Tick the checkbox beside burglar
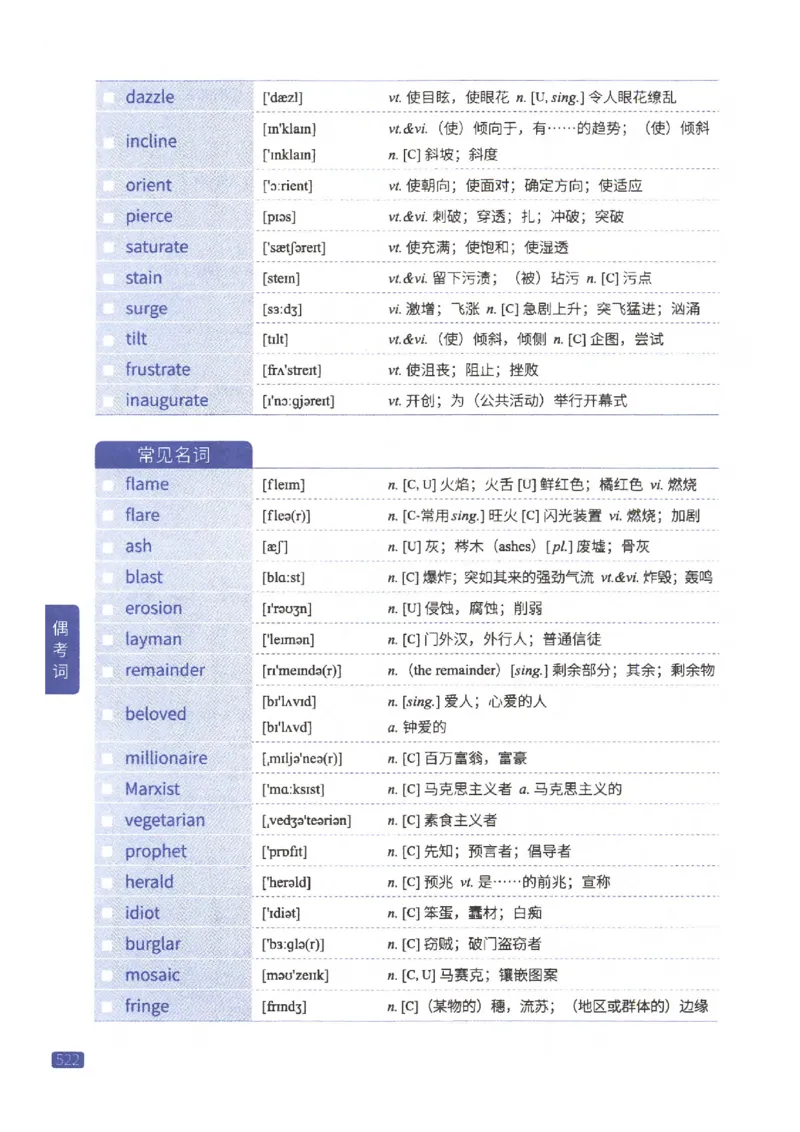Image resolution: width=800 pixels, height=1132 pixels. click(108, 944)
